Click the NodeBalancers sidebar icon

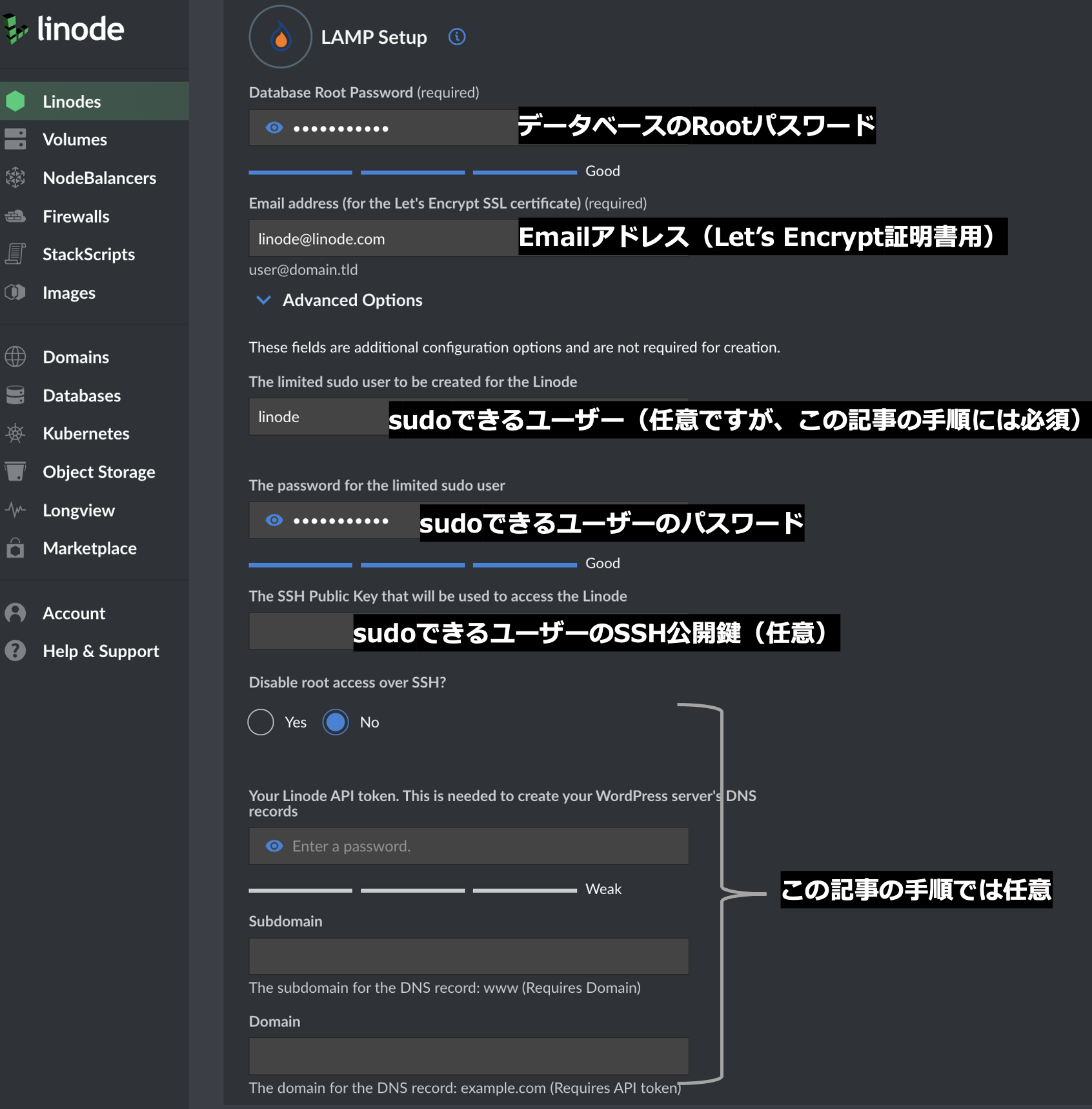click(15, 178)
